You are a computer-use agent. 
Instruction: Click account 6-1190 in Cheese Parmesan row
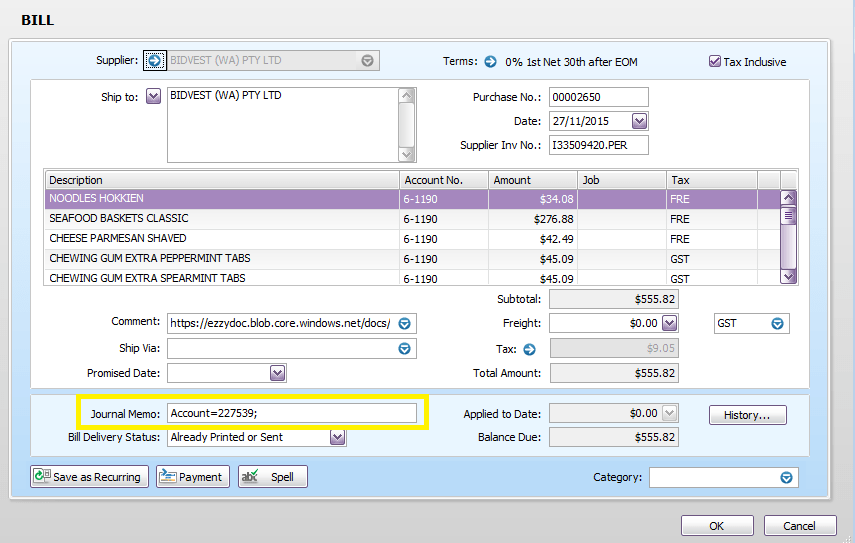click(x=444, y=239)
